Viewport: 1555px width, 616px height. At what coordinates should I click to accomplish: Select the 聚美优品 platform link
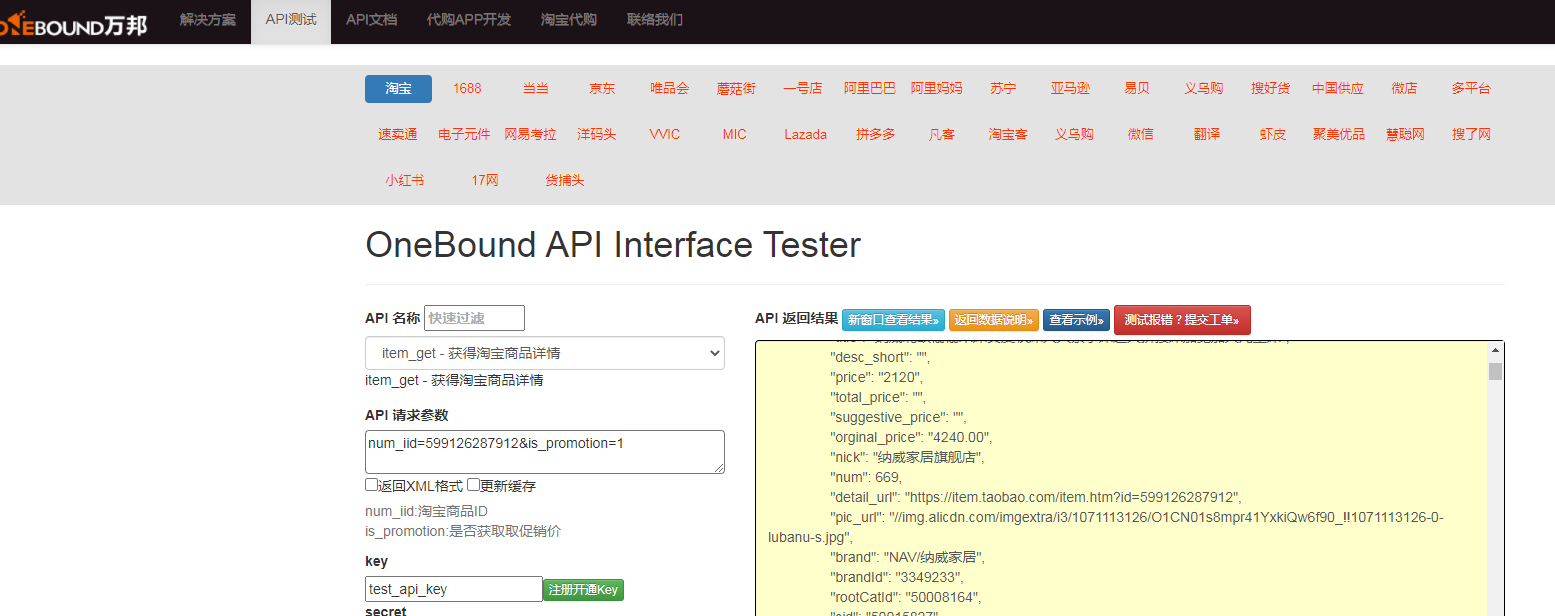[x=1339, y=134]
